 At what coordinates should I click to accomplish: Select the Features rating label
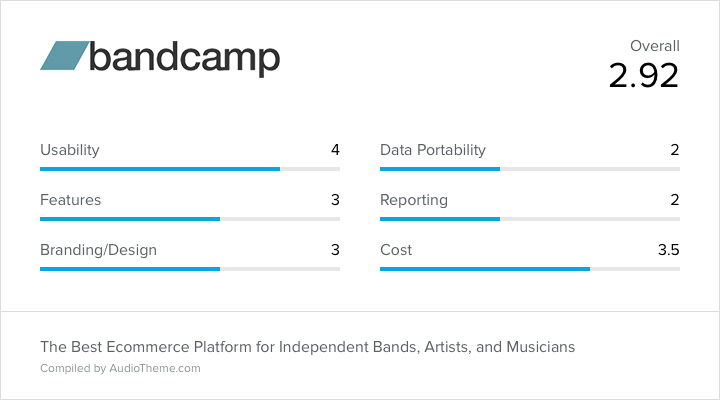pos(71,200)
